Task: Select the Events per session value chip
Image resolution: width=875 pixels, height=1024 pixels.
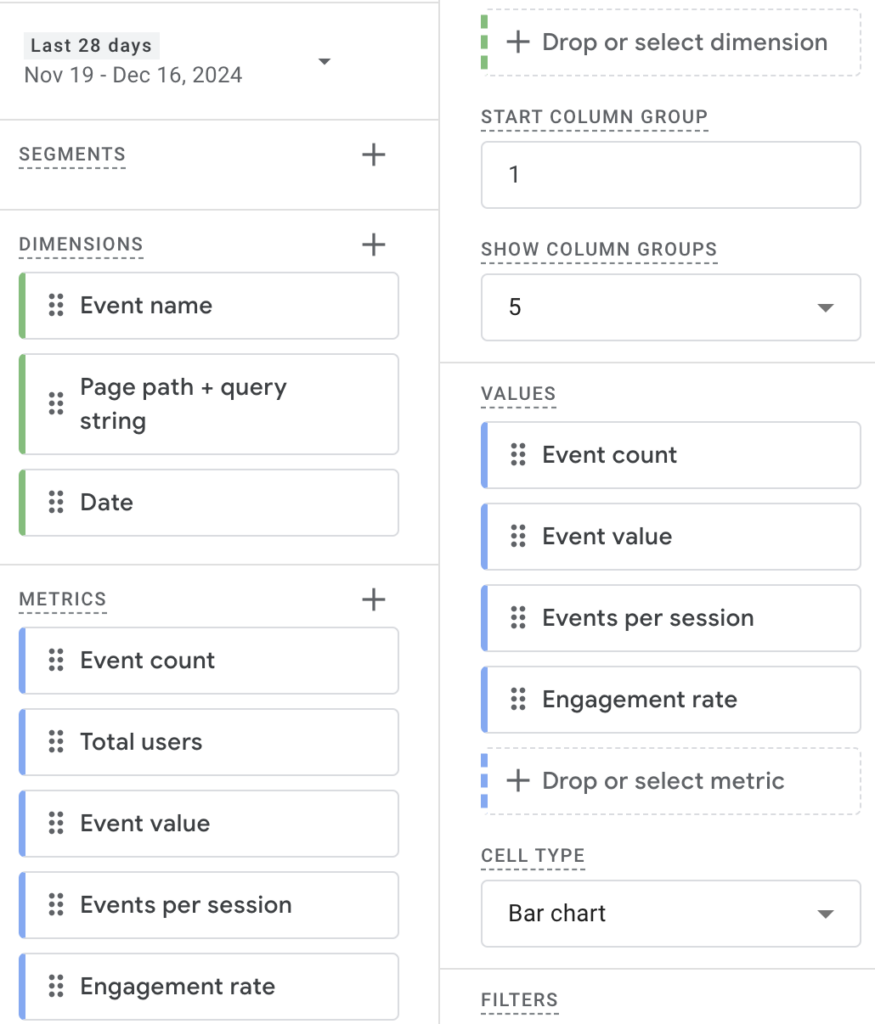Action: [670, 618]
